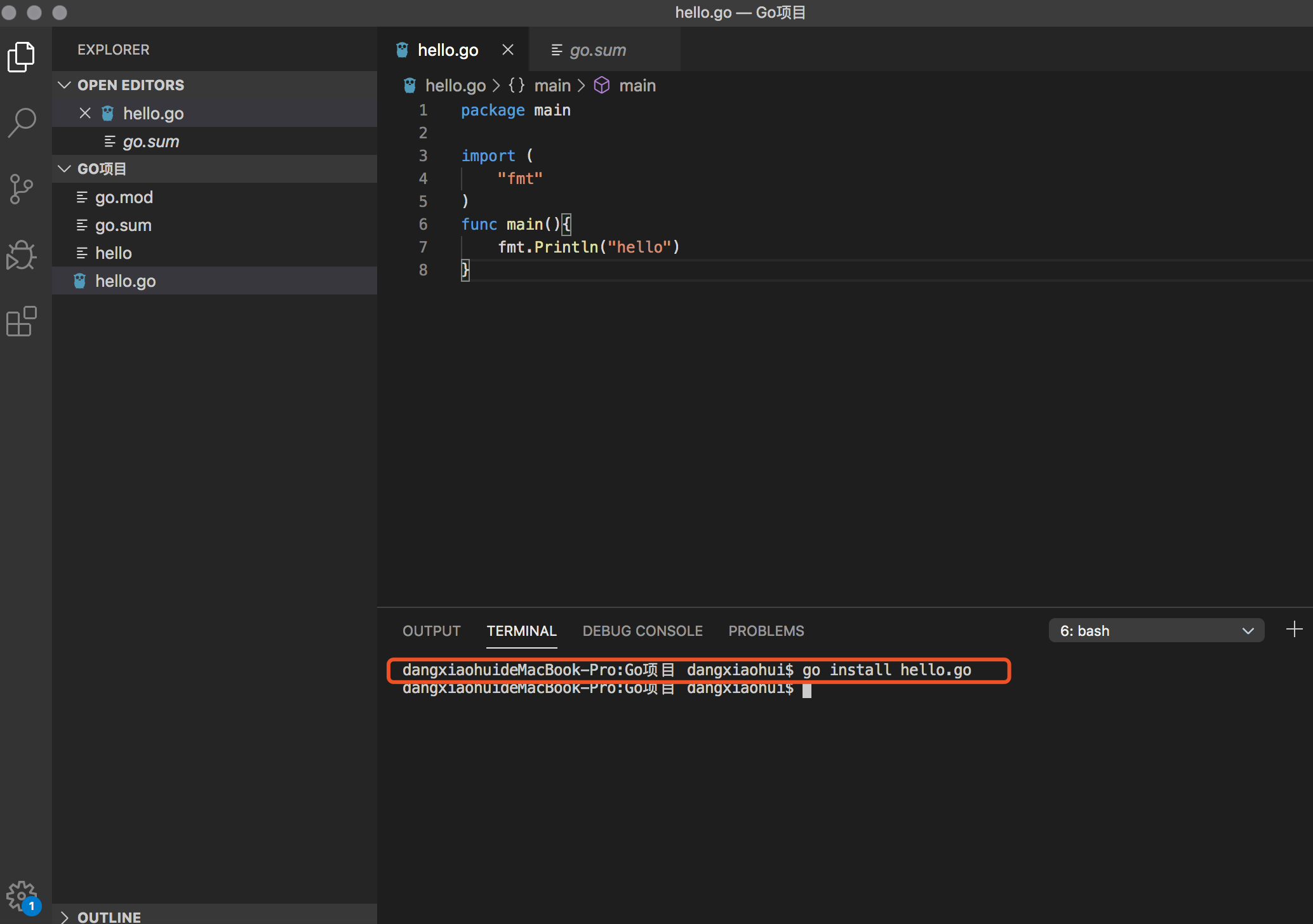This screenshot has height=924, width=1313.
Task: Collapse the OPEN EDITORS section
Action: coord(64,85)
